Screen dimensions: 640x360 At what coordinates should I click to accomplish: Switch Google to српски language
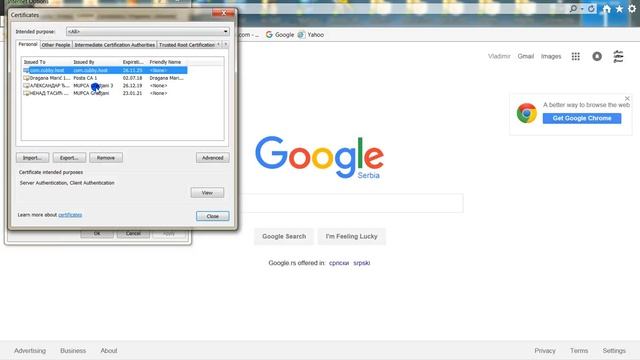coord(339,263)
